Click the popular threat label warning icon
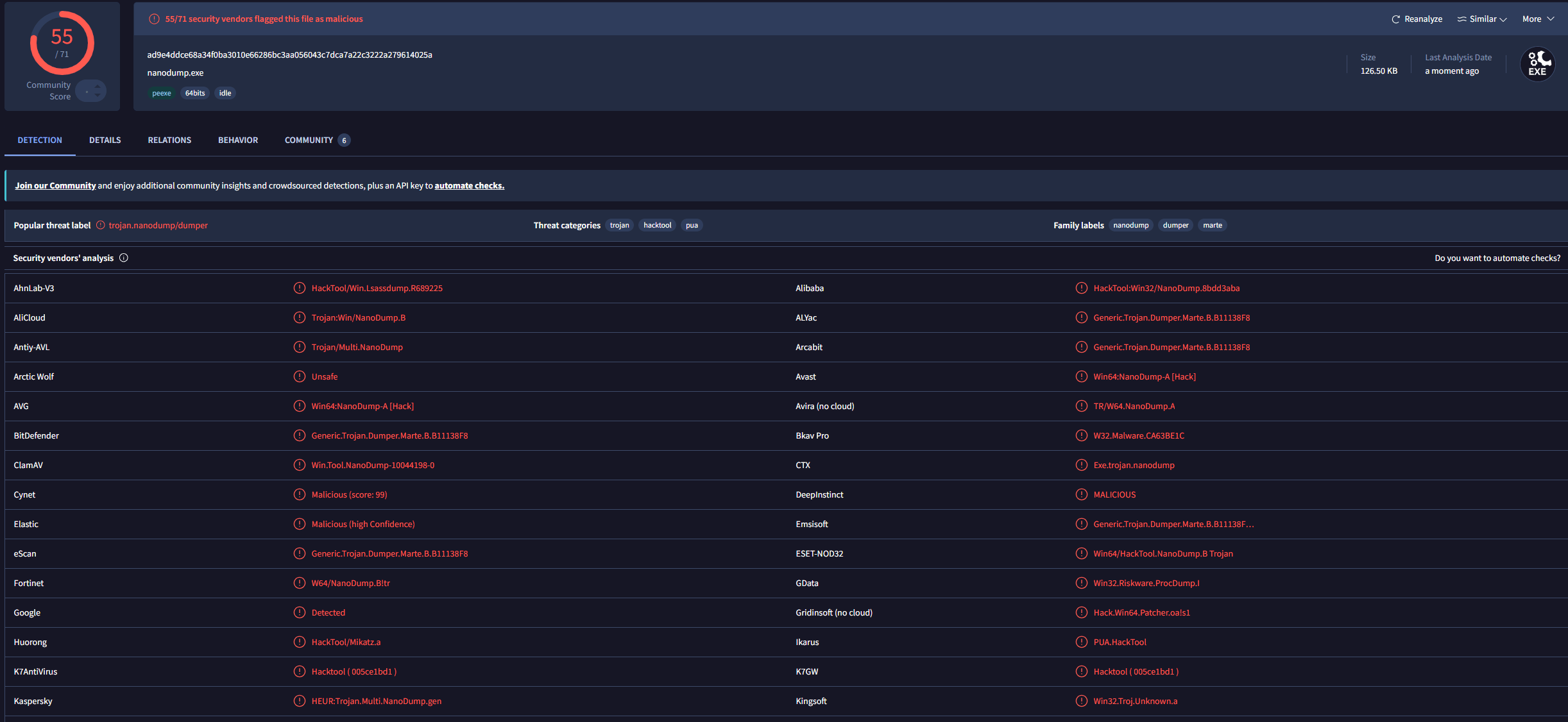 click(101, 225)
